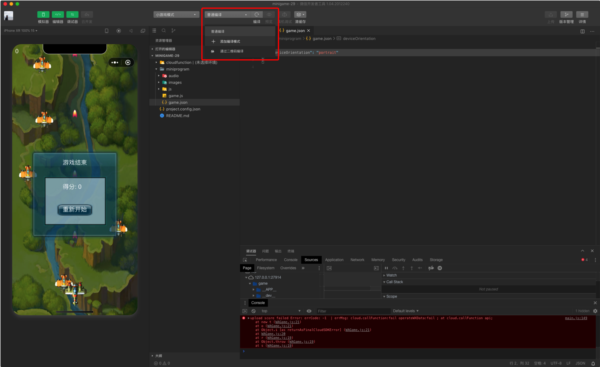Toggle deactivate breakpoints icon
Viewport: 600px width, 367px height.
coord(431,268)
